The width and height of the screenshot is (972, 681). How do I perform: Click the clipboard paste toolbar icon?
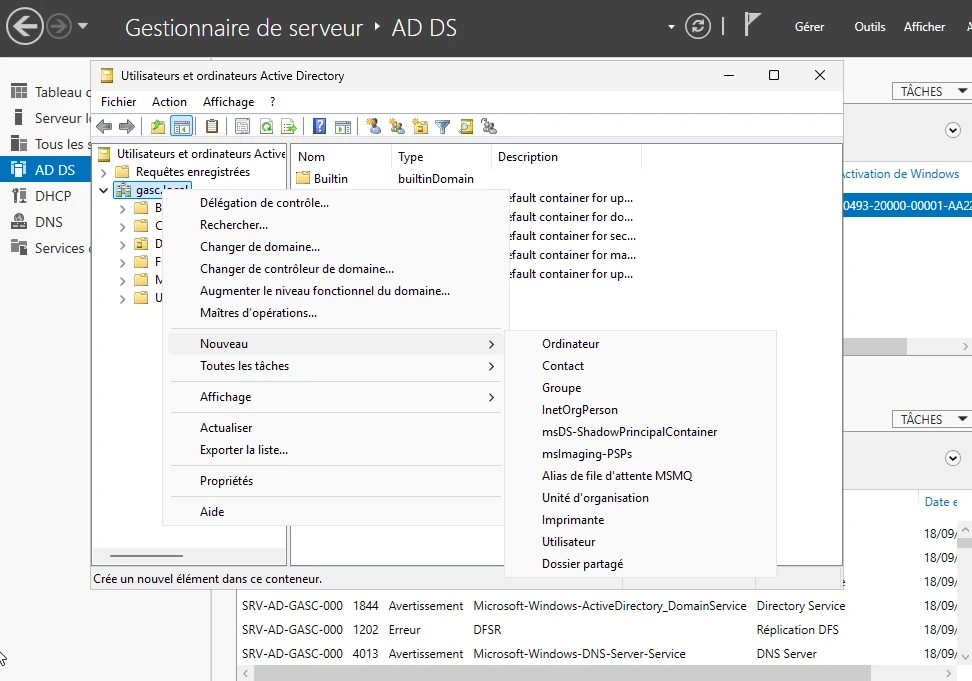(x=212, y=127)
